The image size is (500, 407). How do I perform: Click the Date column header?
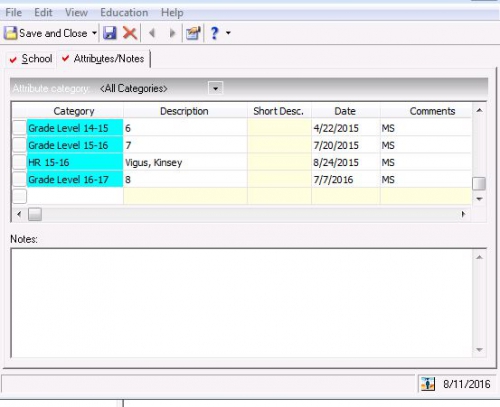pyautogui.click(x=345, y=111)
